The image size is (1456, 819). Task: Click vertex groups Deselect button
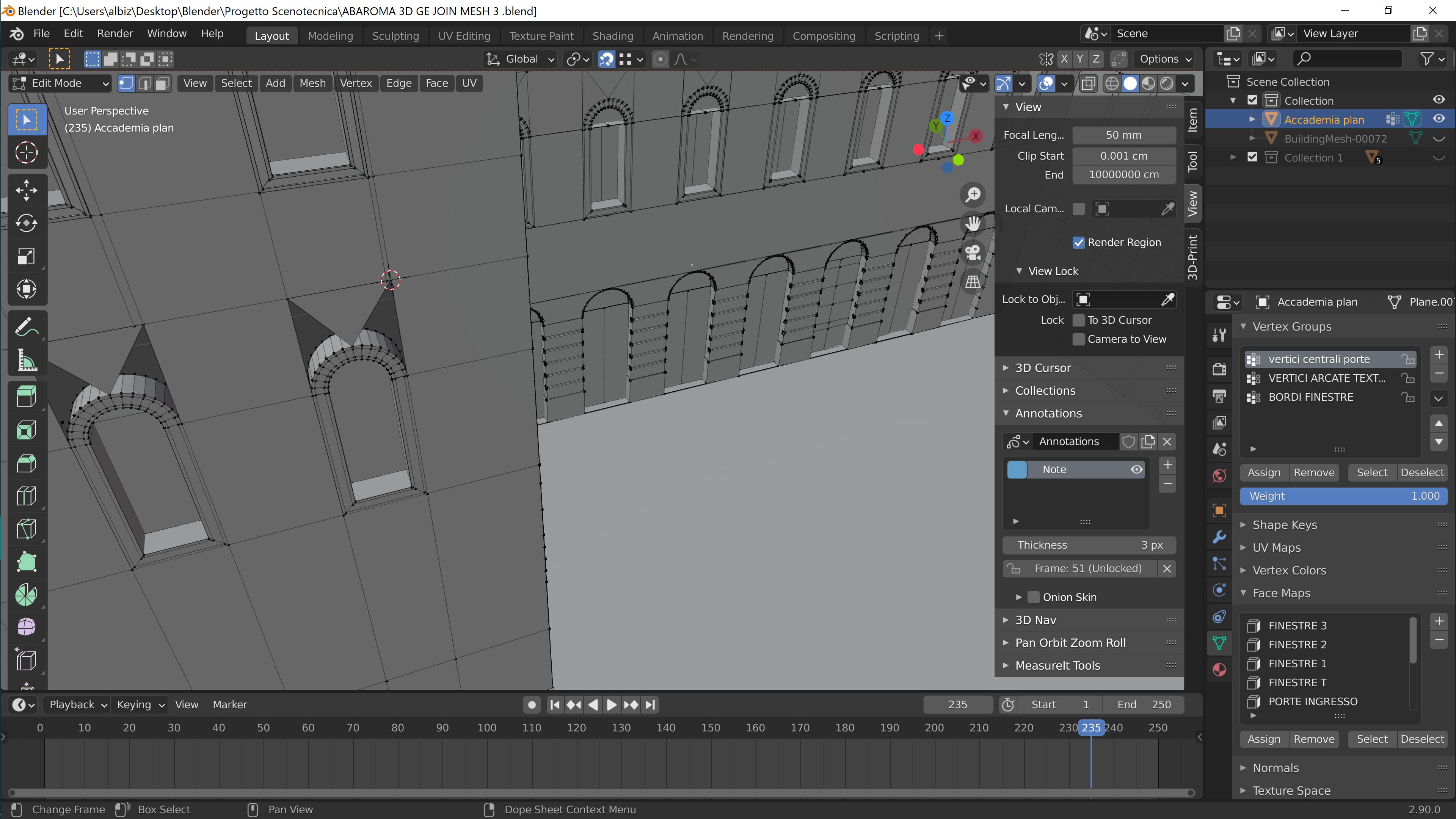(1422, 473)
